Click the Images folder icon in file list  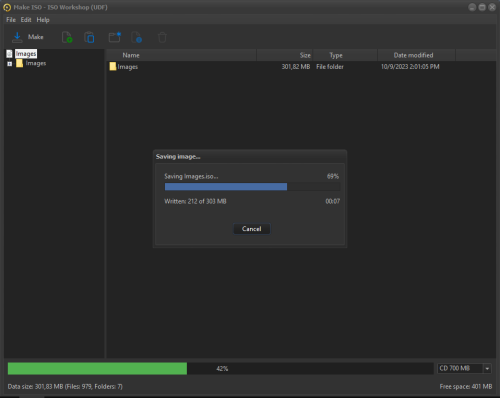click(x=113, y=66)
